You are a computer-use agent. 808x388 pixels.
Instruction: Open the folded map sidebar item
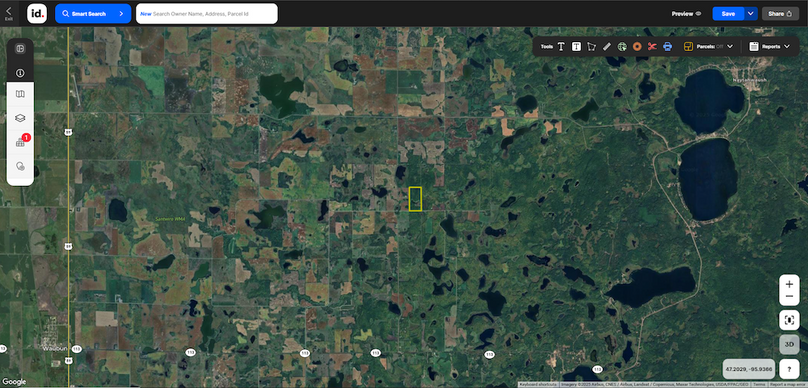pos(20,94)
